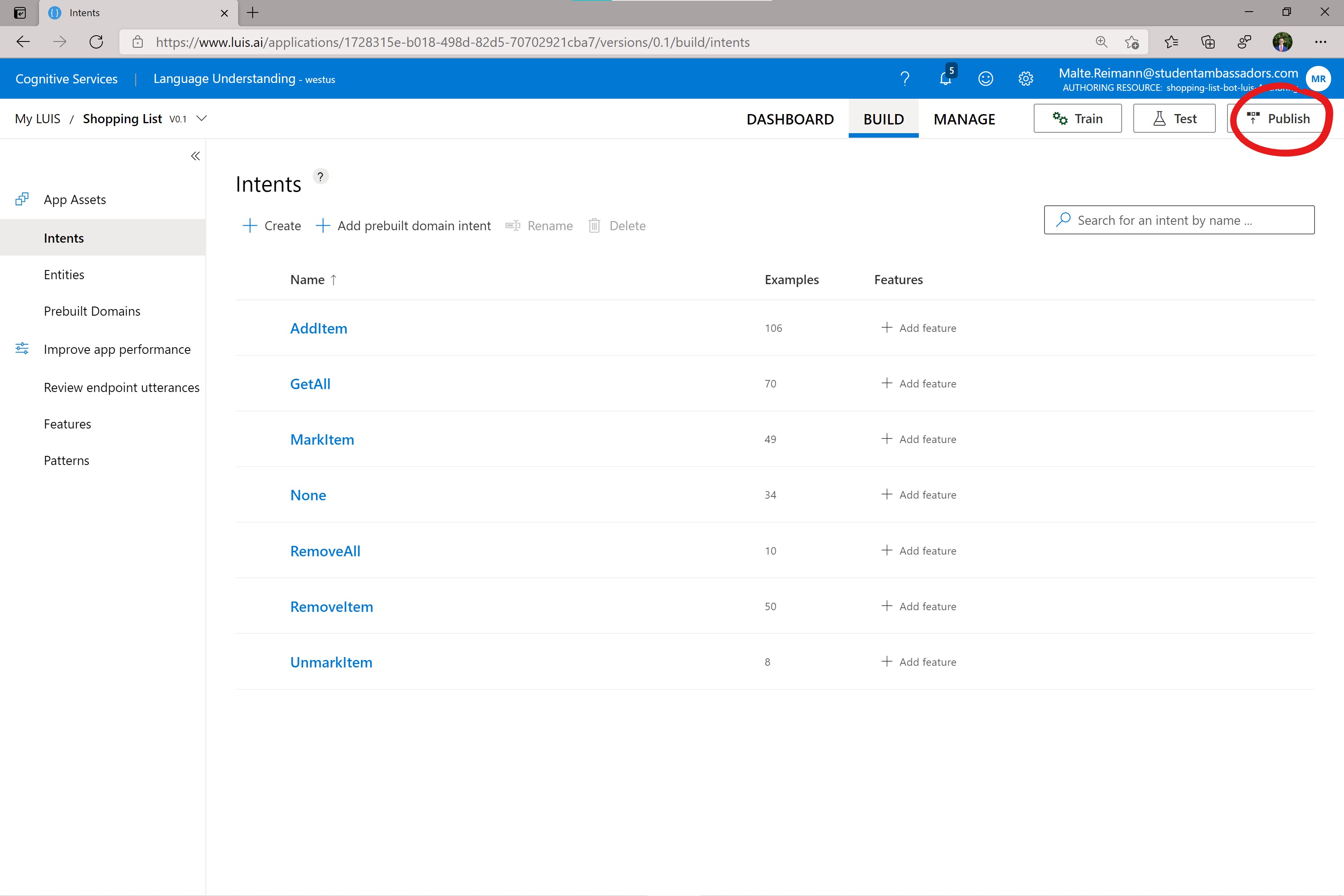1344x896 pixels.
Task: Select Entities in the sidebar
Action: click(64, 275)
